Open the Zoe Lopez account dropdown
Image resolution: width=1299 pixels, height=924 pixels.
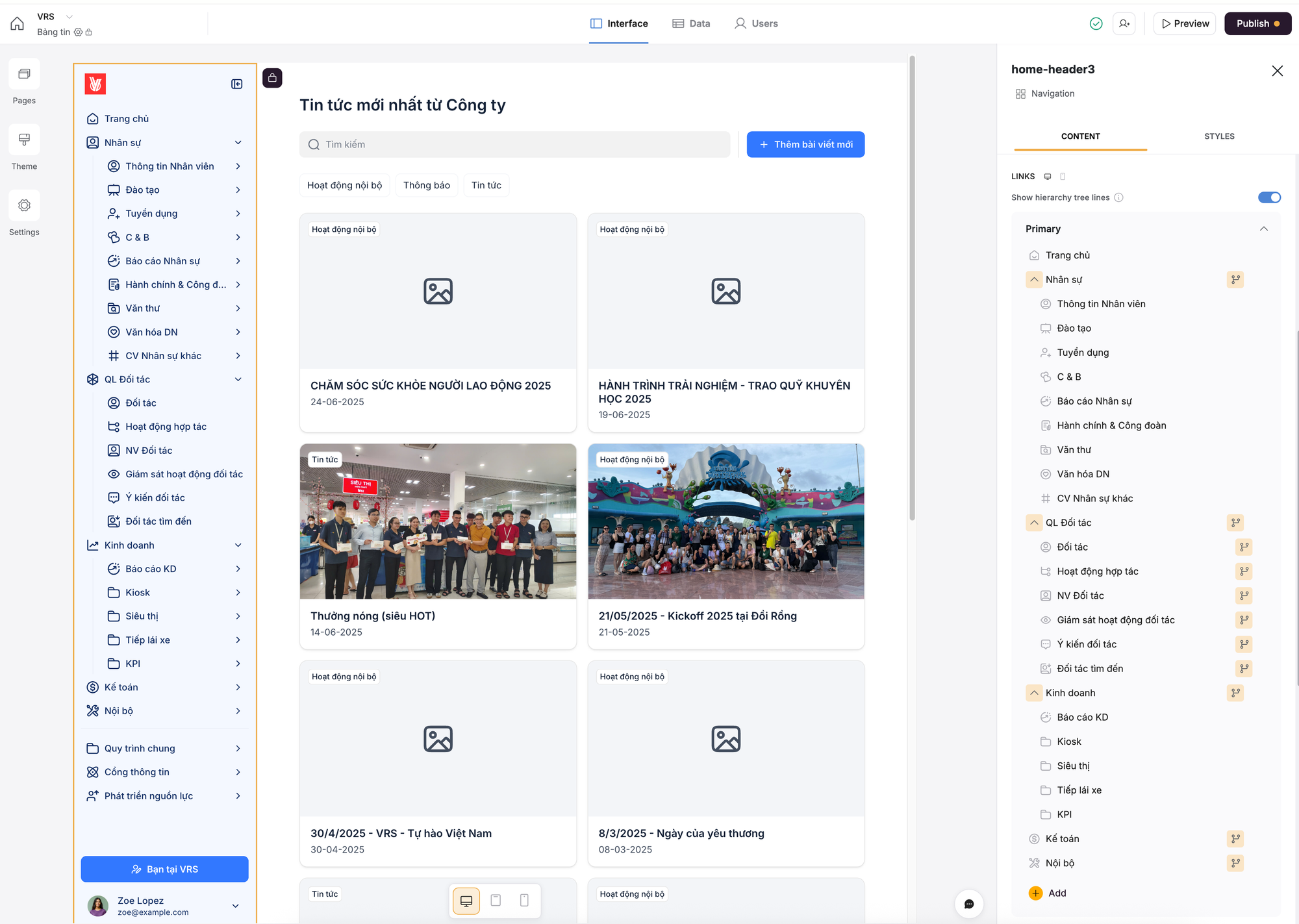coord(235,906)
